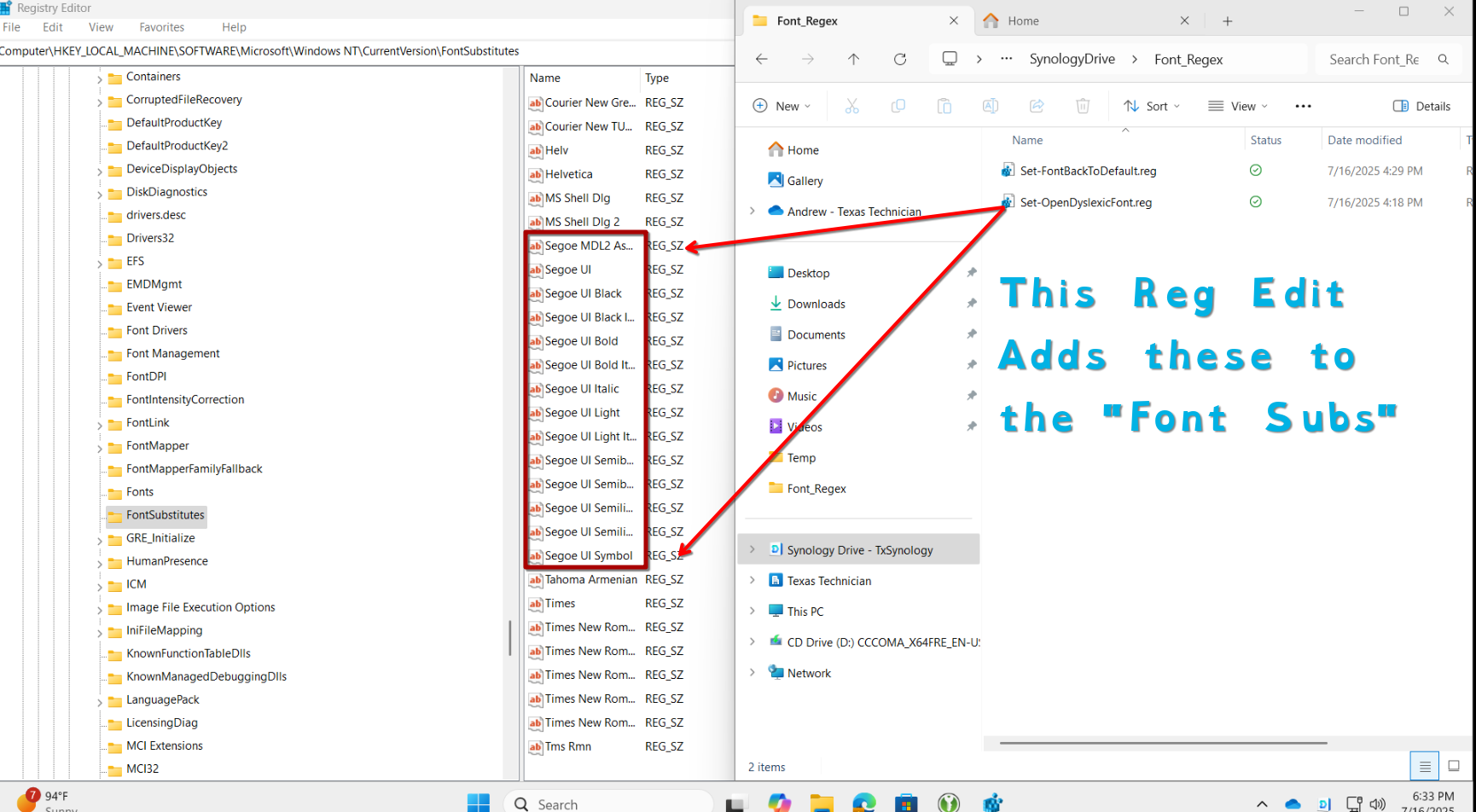This screenshot has height=812, width=1476.
Task: Expand This PC in navigation pane
Action: point(753,611)
